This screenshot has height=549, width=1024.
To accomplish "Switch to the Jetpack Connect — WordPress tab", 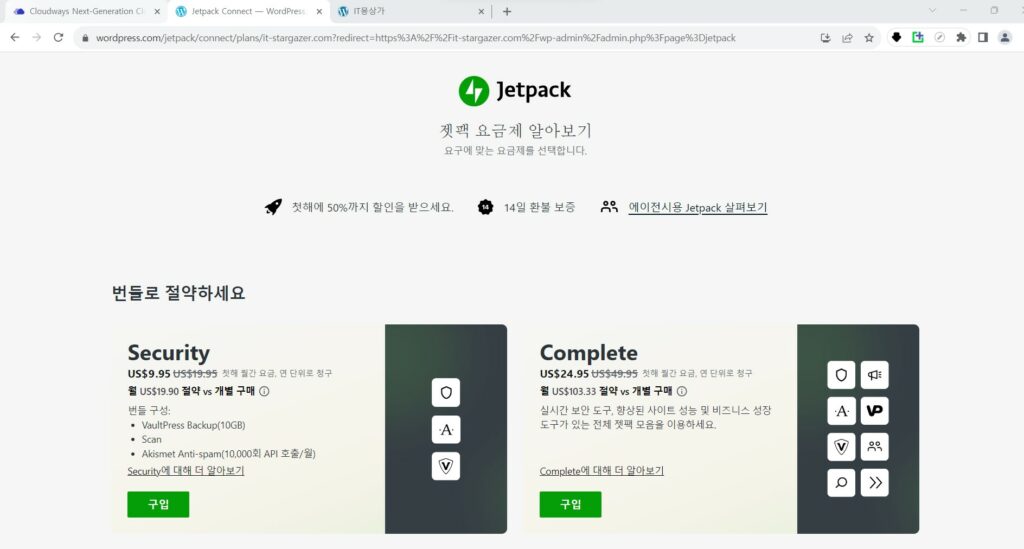I will [x=248, y=11].
